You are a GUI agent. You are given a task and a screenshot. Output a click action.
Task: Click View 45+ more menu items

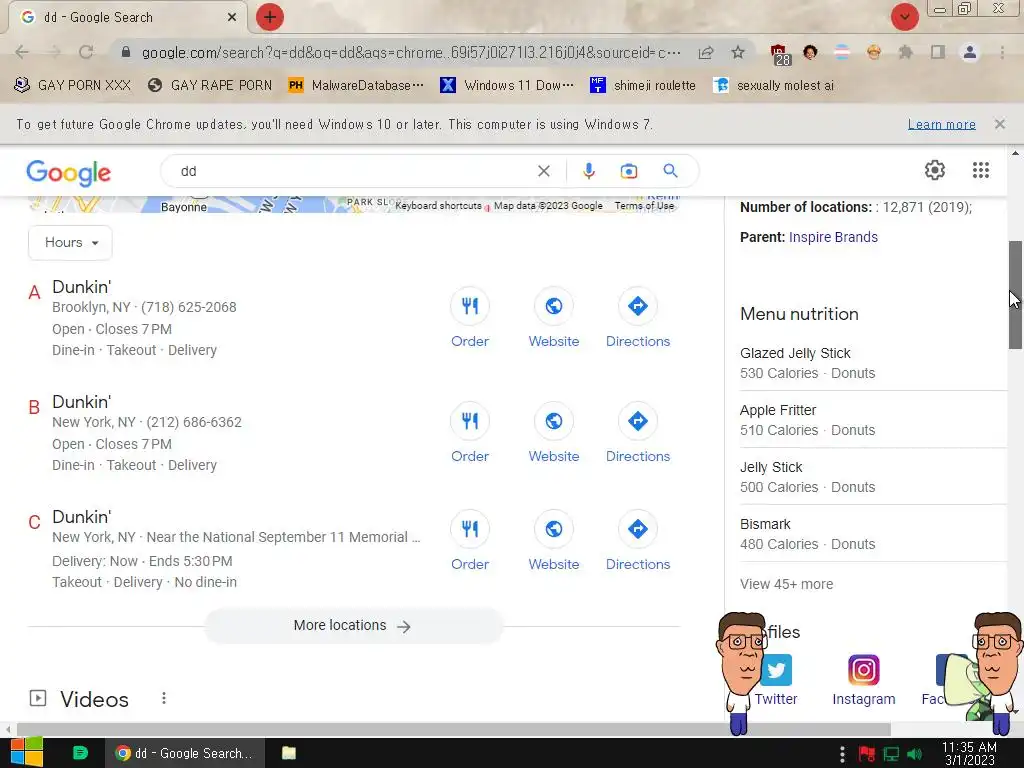tap(786, 584)
